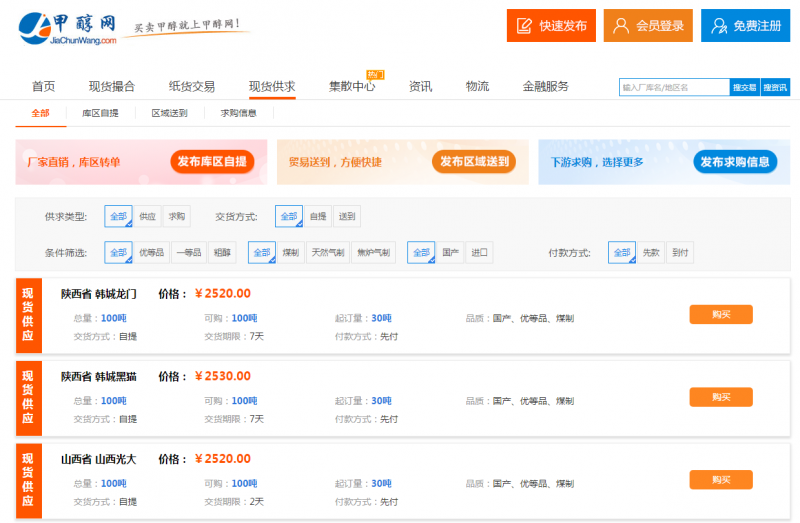Focus the factory/region name search field

pos(674,87)
